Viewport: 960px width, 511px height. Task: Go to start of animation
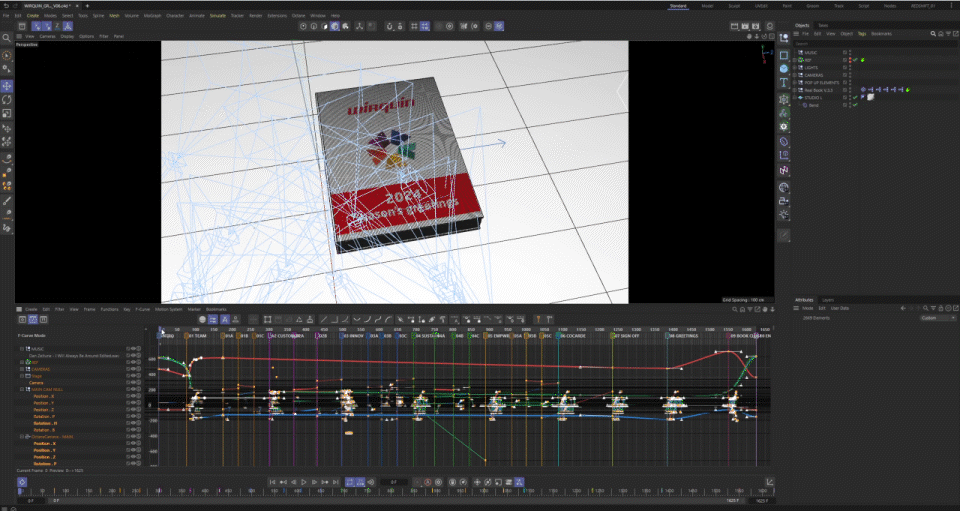[272, 482]
